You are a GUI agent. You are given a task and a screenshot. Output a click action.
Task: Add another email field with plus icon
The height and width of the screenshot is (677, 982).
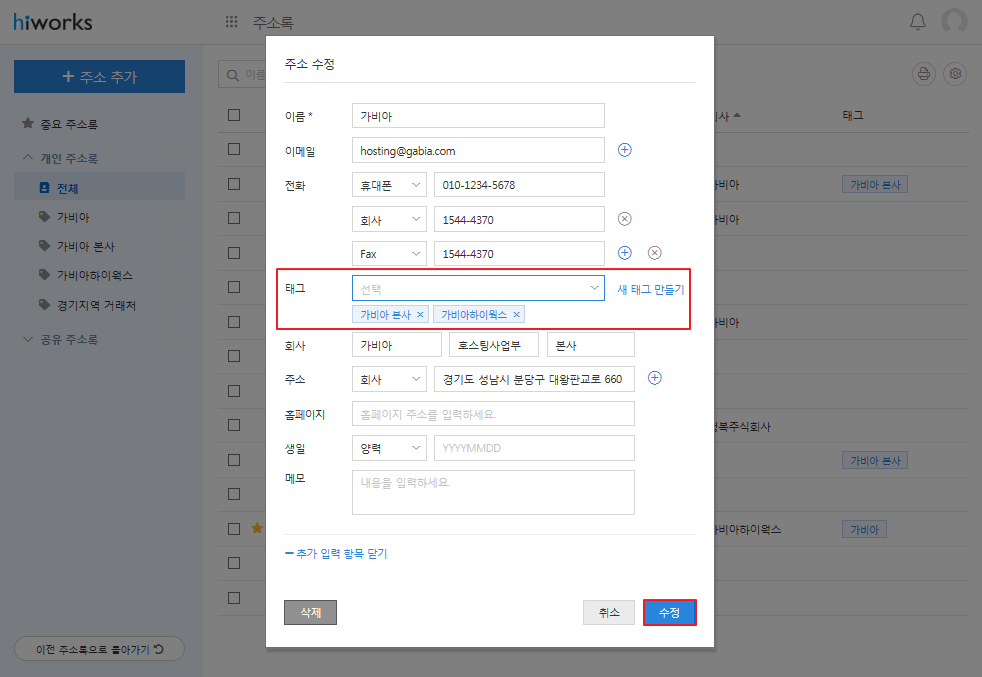click(625, 150)
